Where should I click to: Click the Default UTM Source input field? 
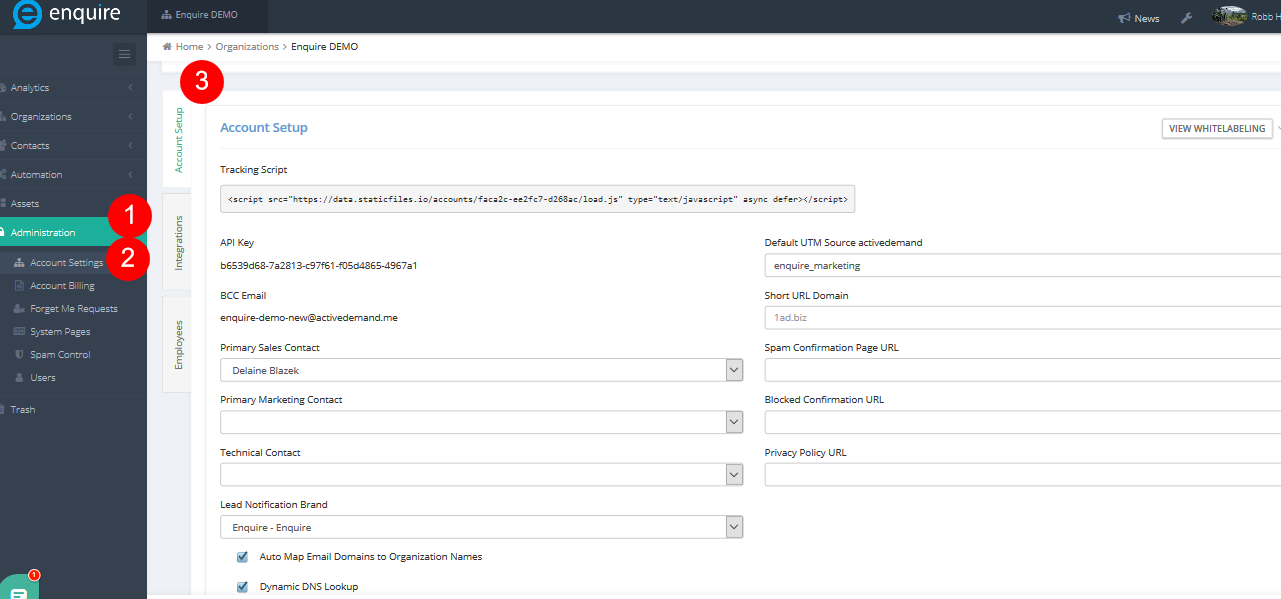click(1022, 266)
